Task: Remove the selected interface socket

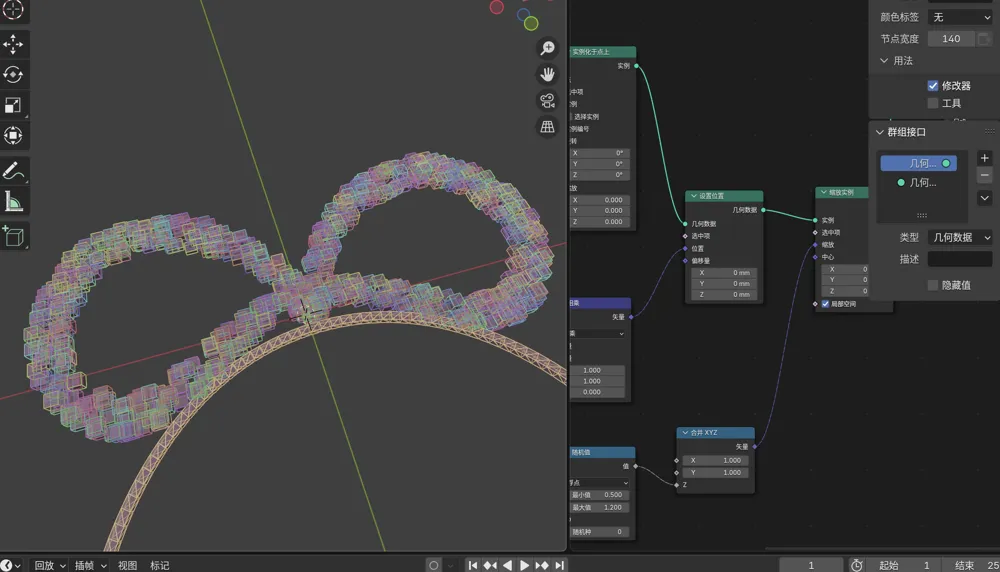Action: [x=985, y=175]
